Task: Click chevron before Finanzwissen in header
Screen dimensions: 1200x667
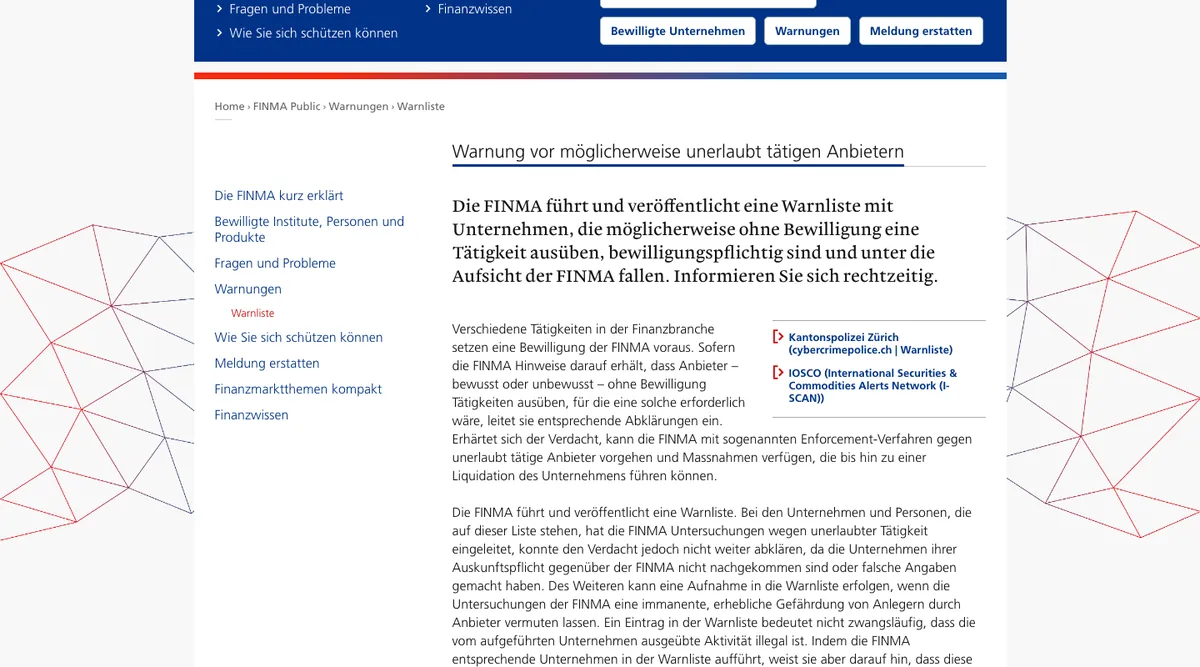Action: point(428,9)
